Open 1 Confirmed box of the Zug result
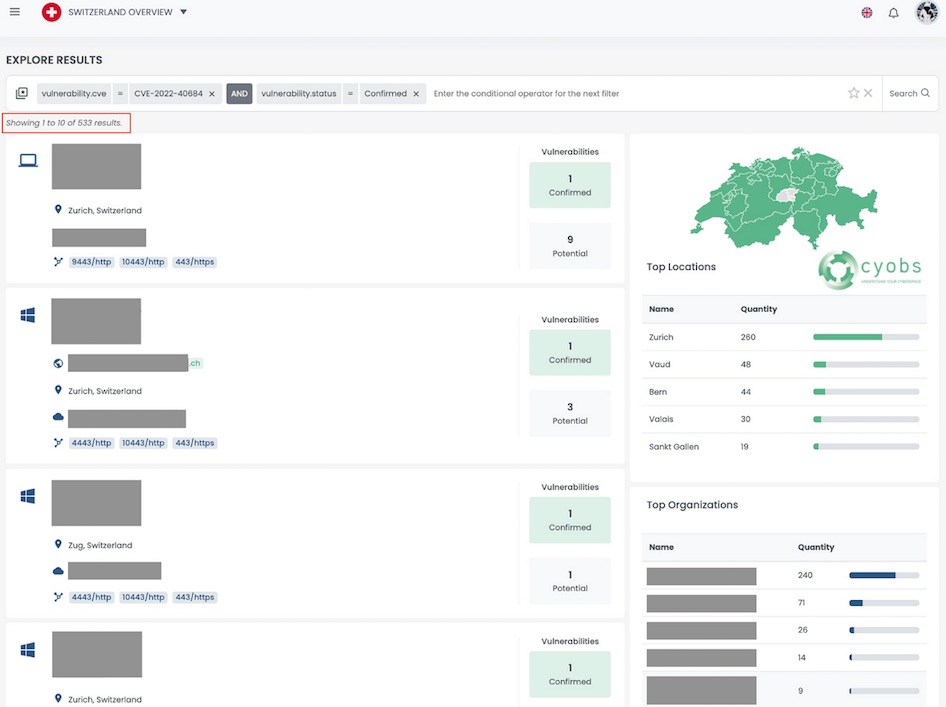946x707 pixels. pyautogui.click(x=570, y=520)
